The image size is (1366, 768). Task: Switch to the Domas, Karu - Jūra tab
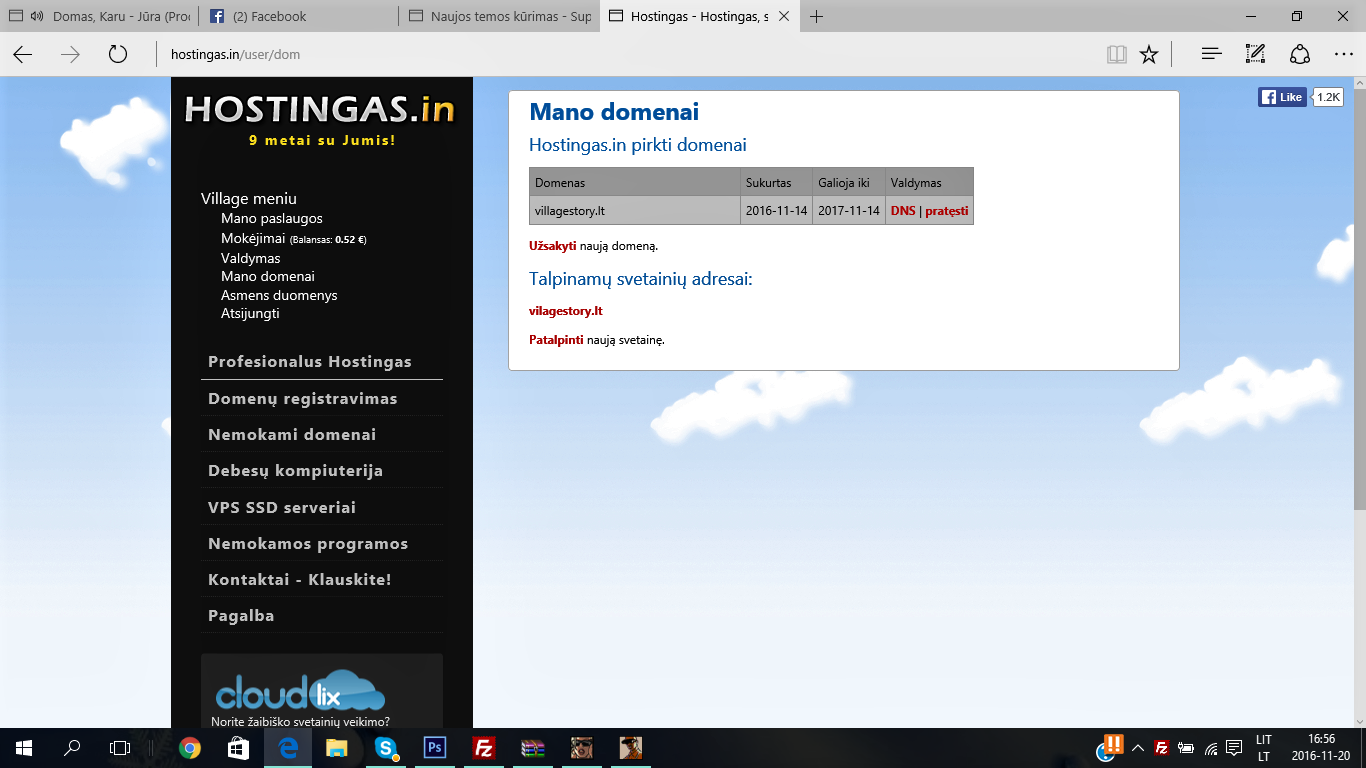coord(99,16)
